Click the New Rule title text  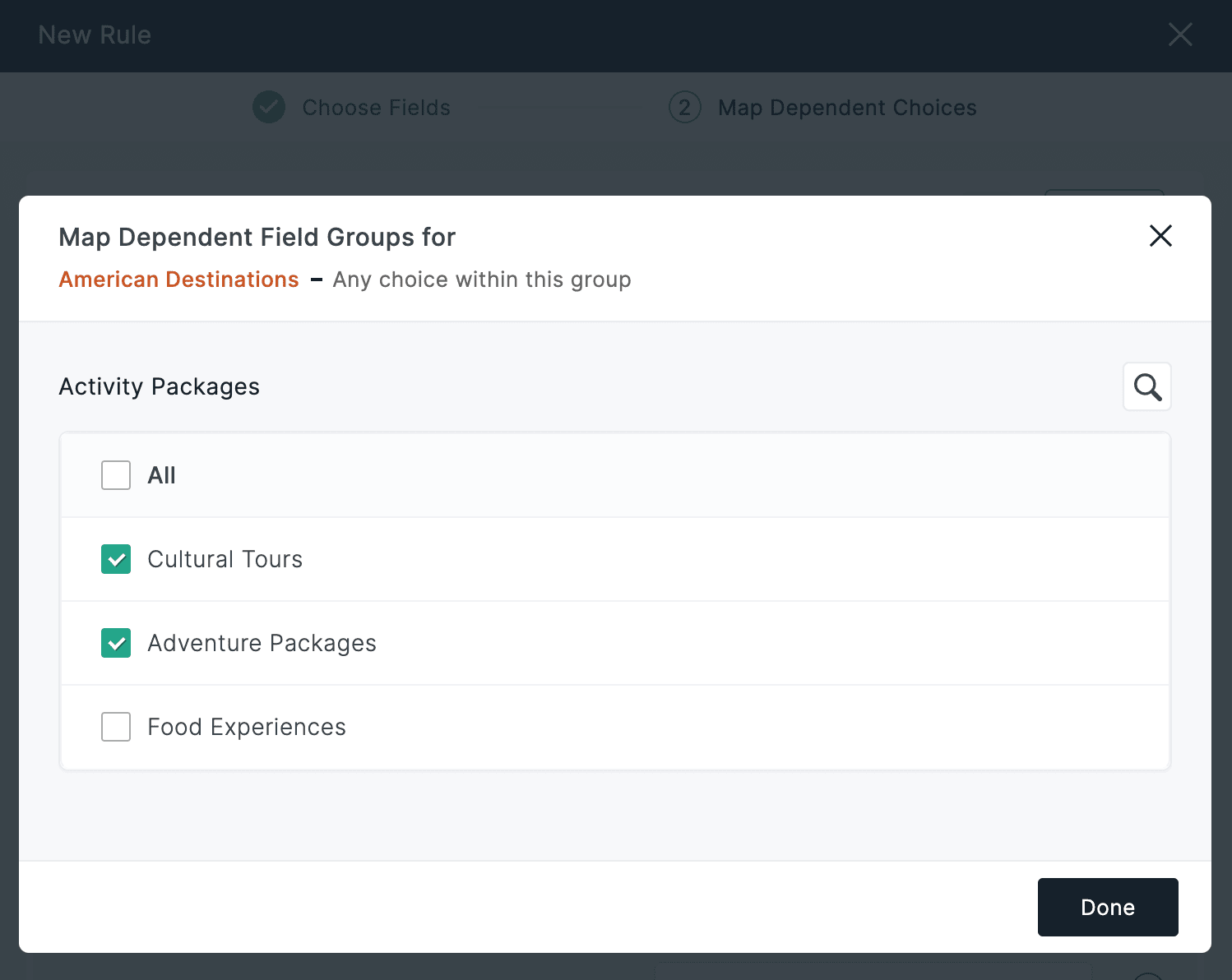coord(95,35)
